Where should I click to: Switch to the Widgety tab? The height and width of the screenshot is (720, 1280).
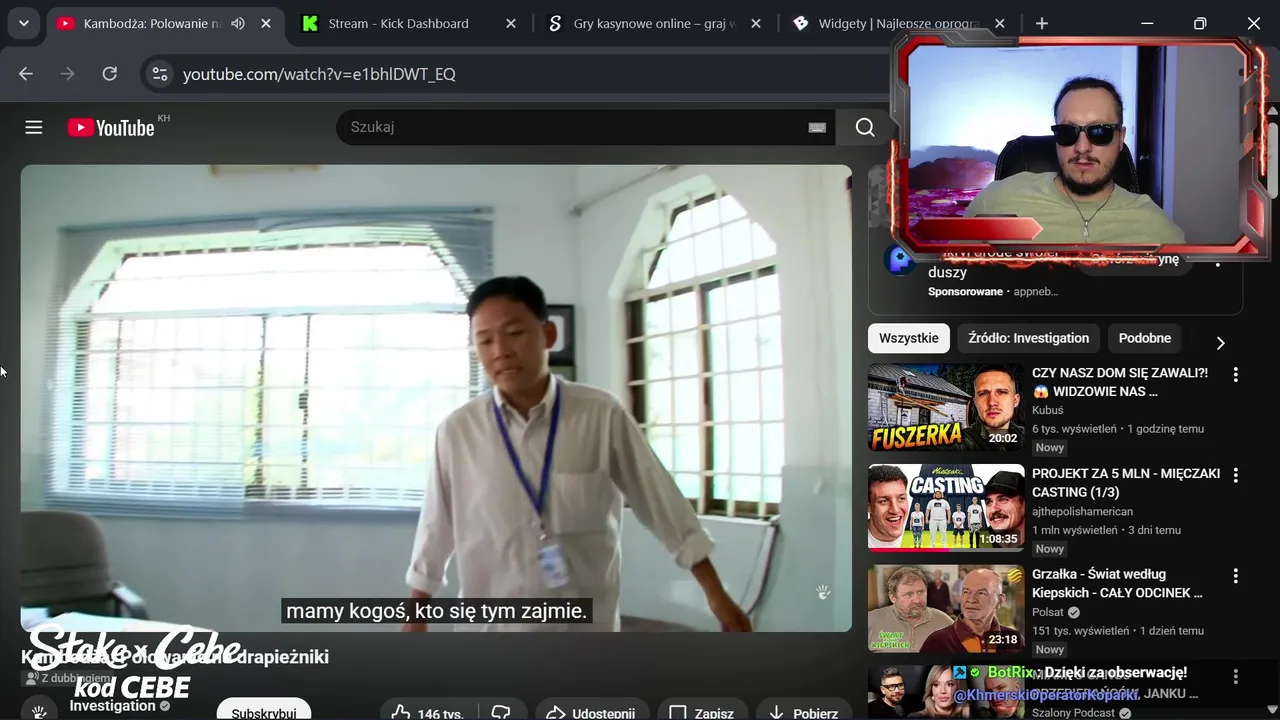pyautogui.click(x=898, y=23)
